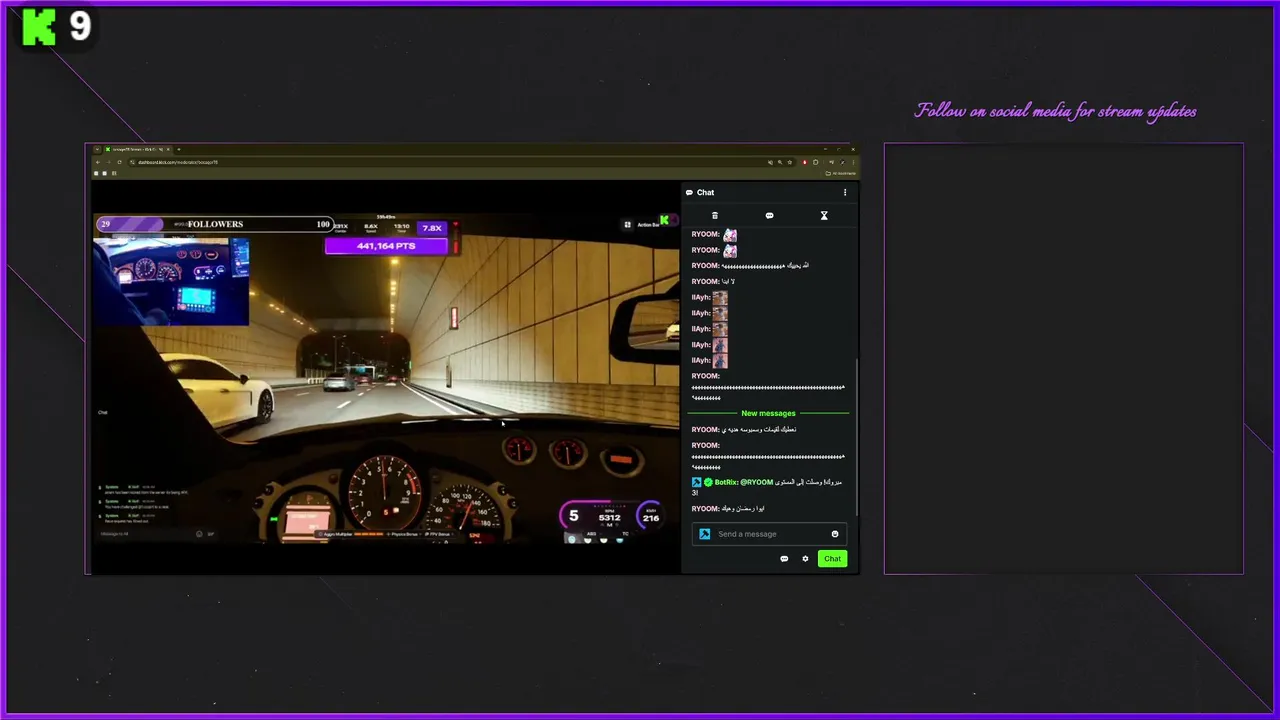Click the trash icon in chat toolbar
Screen dimensions: 1280x720
click(x=714, y=215)
